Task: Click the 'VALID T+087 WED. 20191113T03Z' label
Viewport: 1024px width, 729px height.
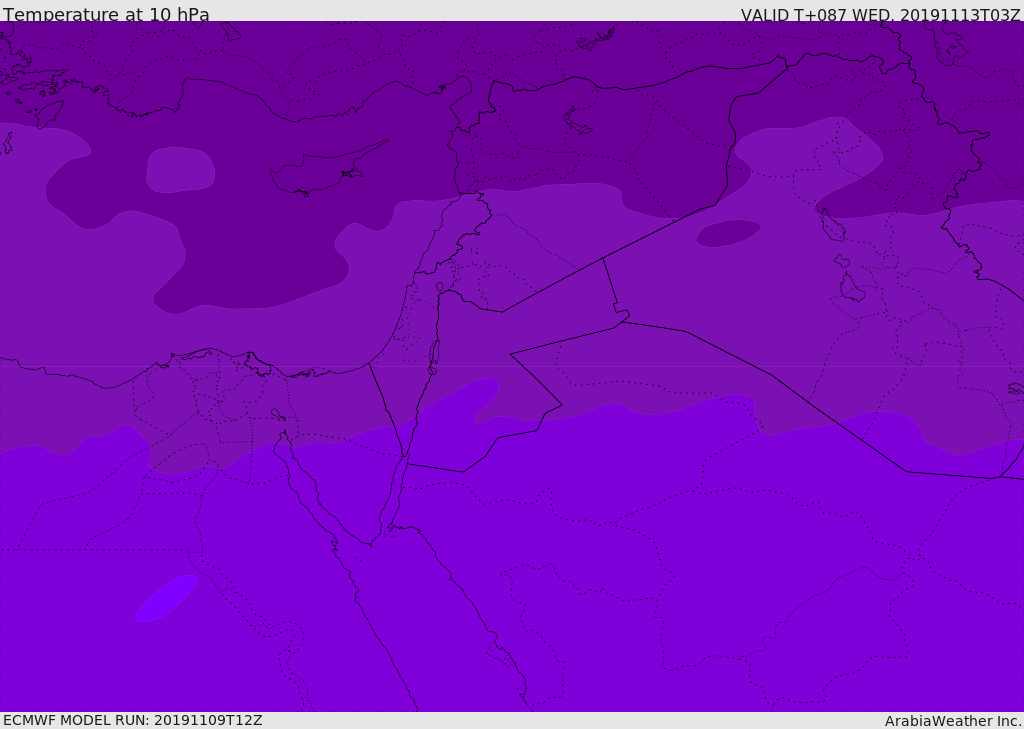Action: coord(880,14)
